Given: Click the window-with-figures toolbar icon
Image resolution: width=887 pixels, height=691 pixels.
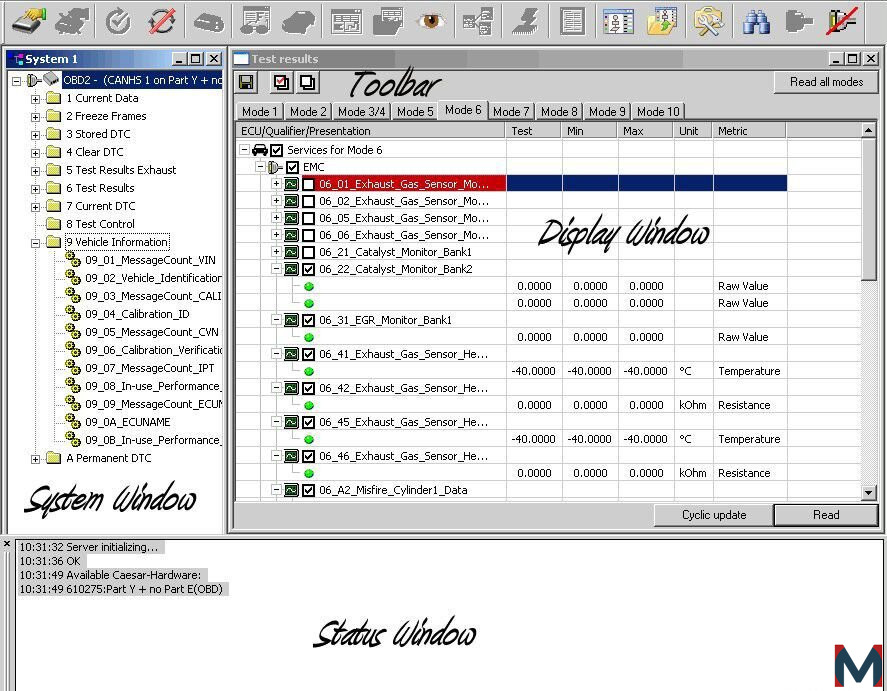Looking at the screenshot, I should (x=618, y=21).
